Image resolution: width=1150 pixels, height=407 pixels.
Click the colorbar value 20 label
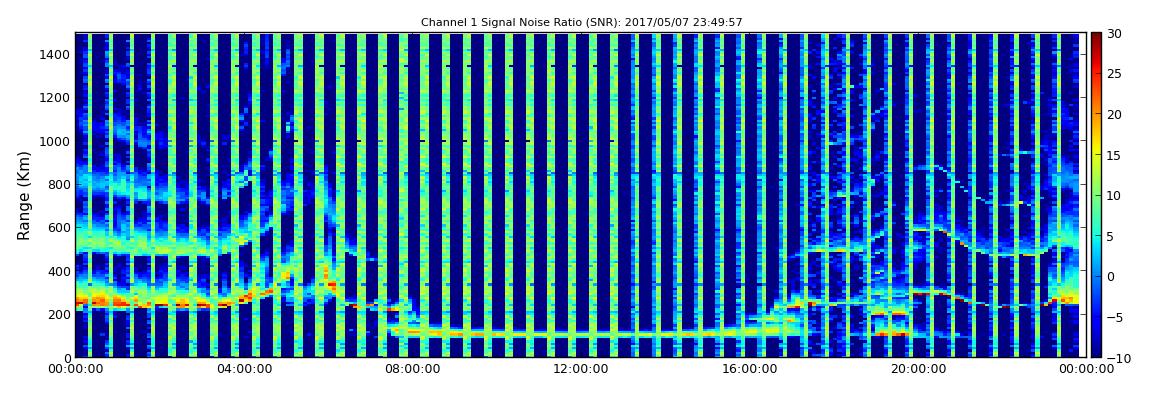(1115, 114)
